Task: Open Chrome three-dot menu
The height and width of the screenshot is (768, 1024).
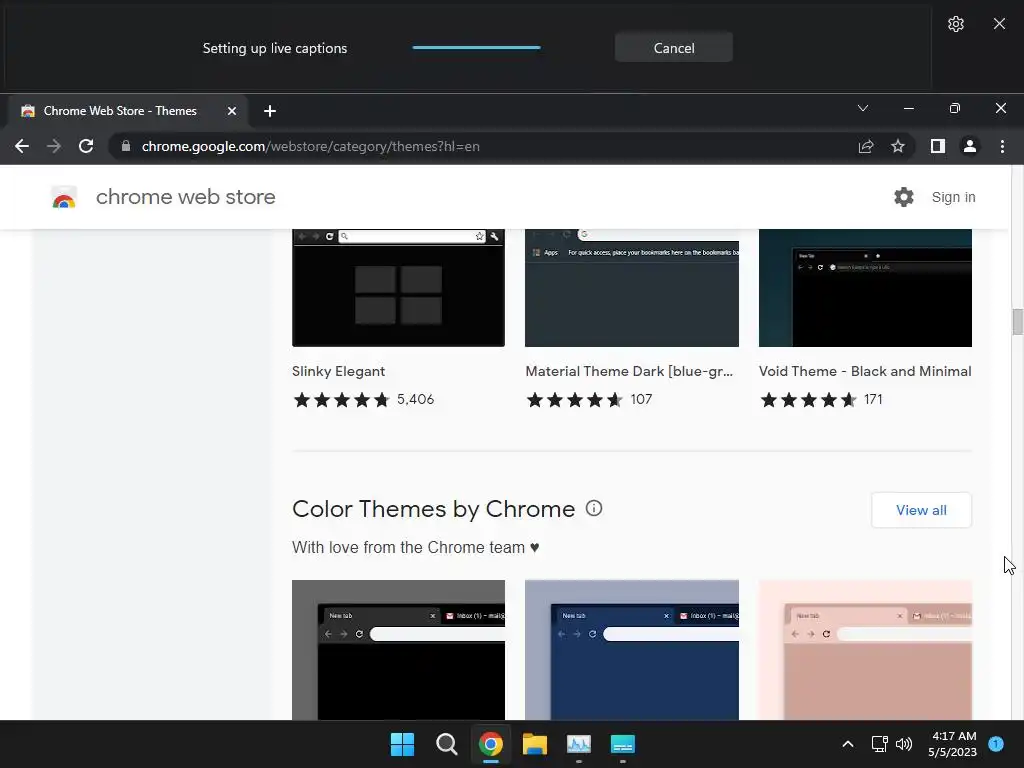Action: (1002, 146)
